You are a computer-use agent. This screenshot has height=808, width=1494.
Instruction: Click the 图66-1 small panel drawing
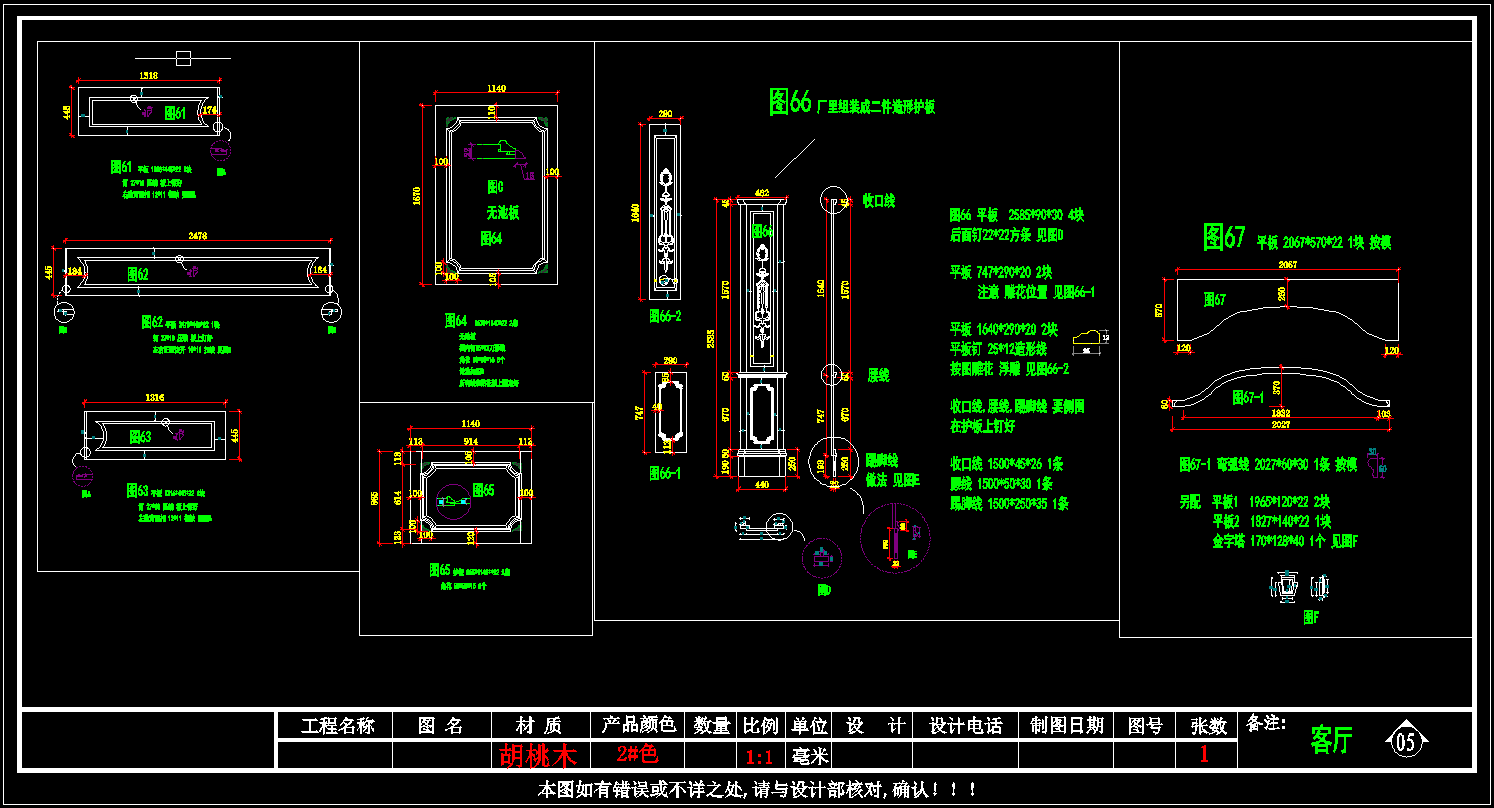[x=662, y=412]
